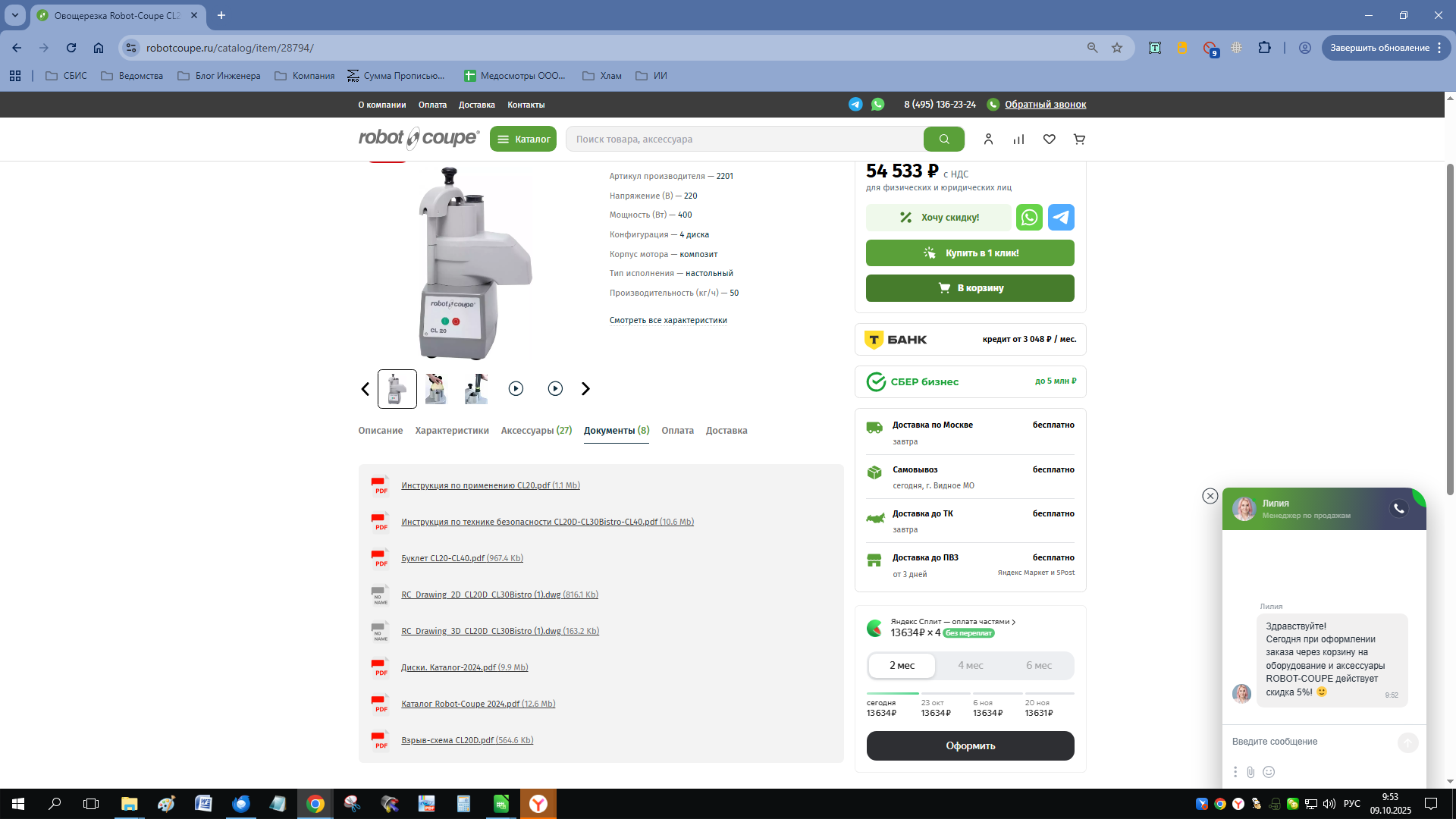Select 4 мес installment period
This screenshot has width=1456, height=819.
click(x=970, y=666)
